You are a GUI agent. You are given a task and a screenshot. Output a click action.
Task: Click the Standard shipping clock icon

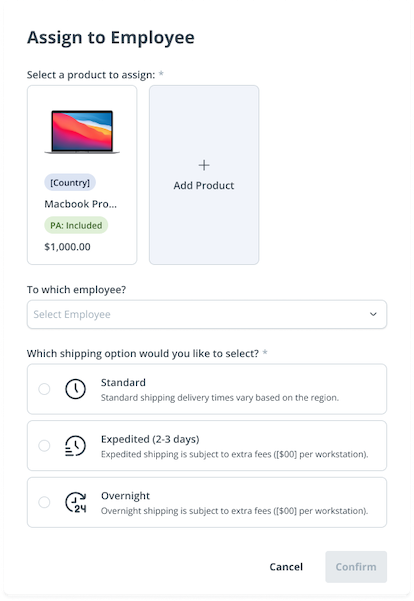pos(76,389)
